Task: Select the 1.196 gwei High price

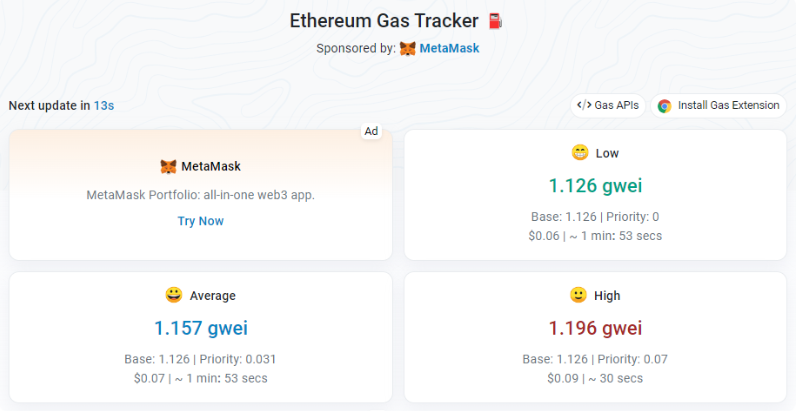Action: click(x=595, y=328)
